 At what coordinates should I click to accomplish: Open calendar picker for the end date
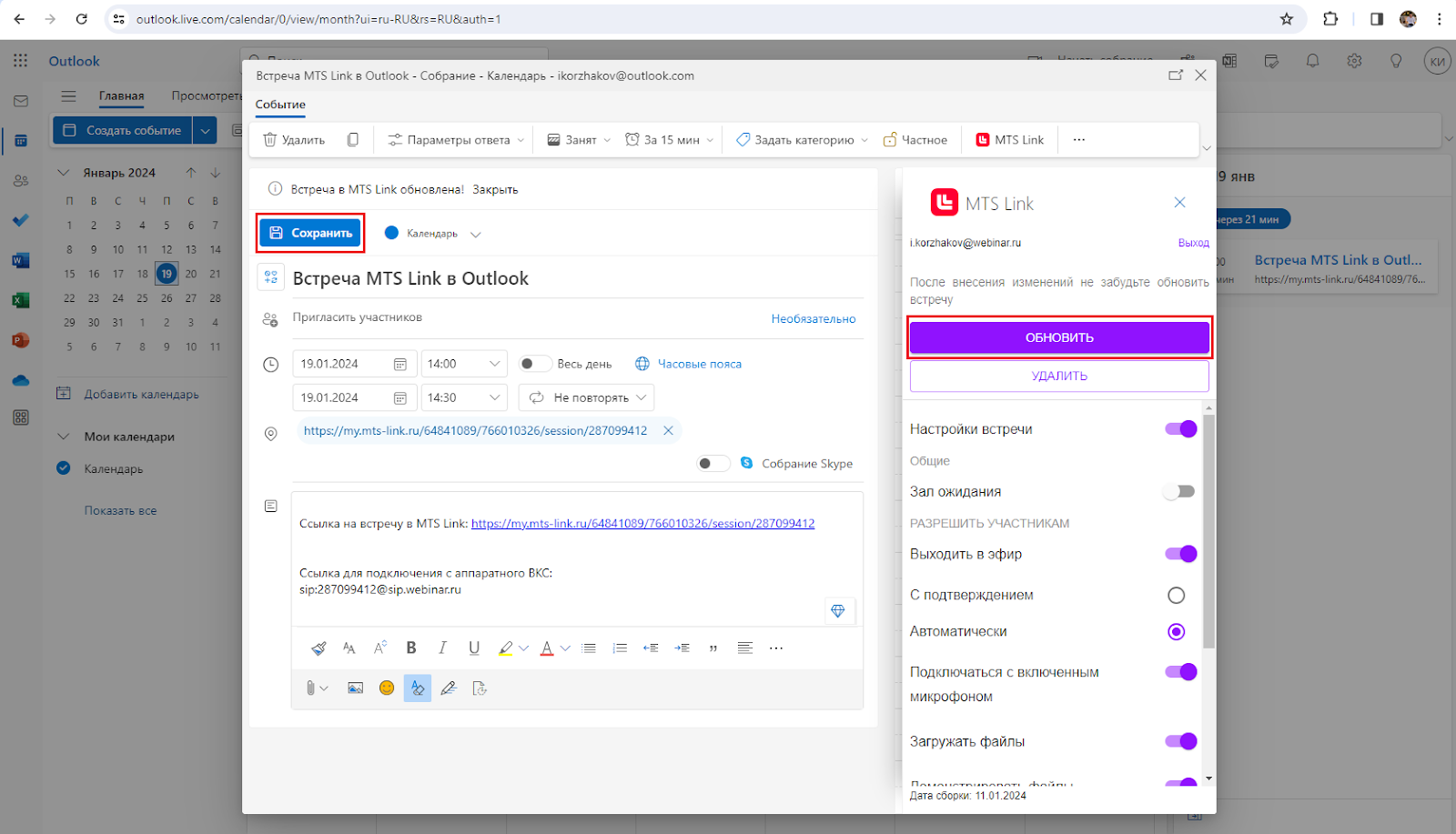399,397
